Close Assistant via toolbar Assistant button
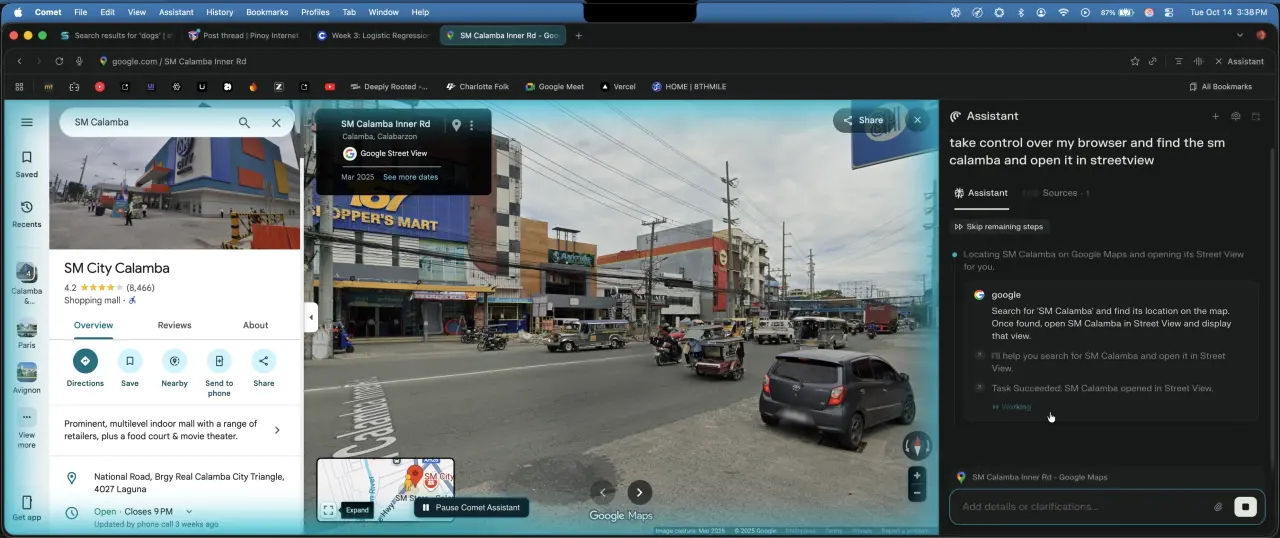1280x538 pixels. point(1239,61)
